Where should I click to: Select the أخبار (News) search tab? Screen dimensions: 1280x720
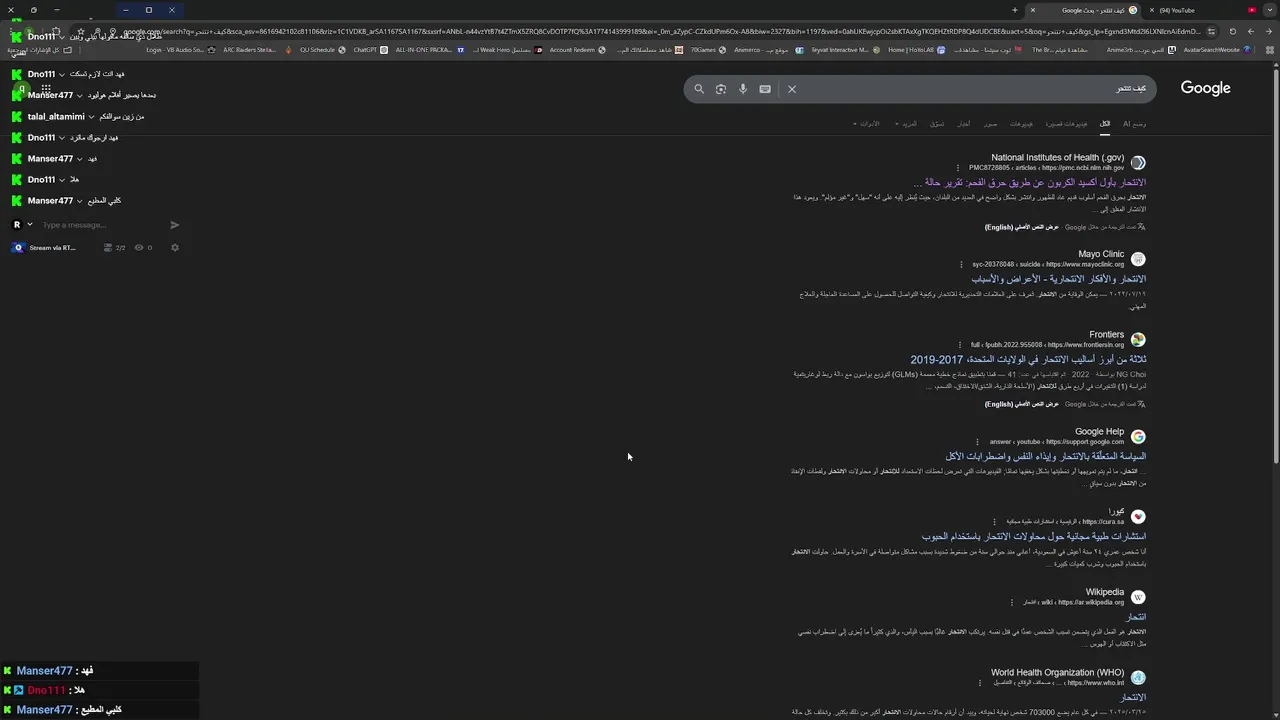tap(963, 124)
